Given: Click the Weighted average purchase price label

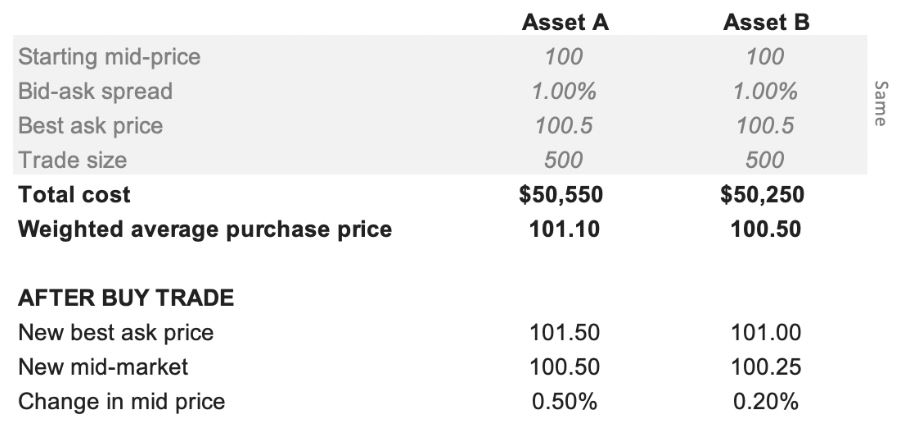Looking at the screenshot, I should [x=205, y=229].
